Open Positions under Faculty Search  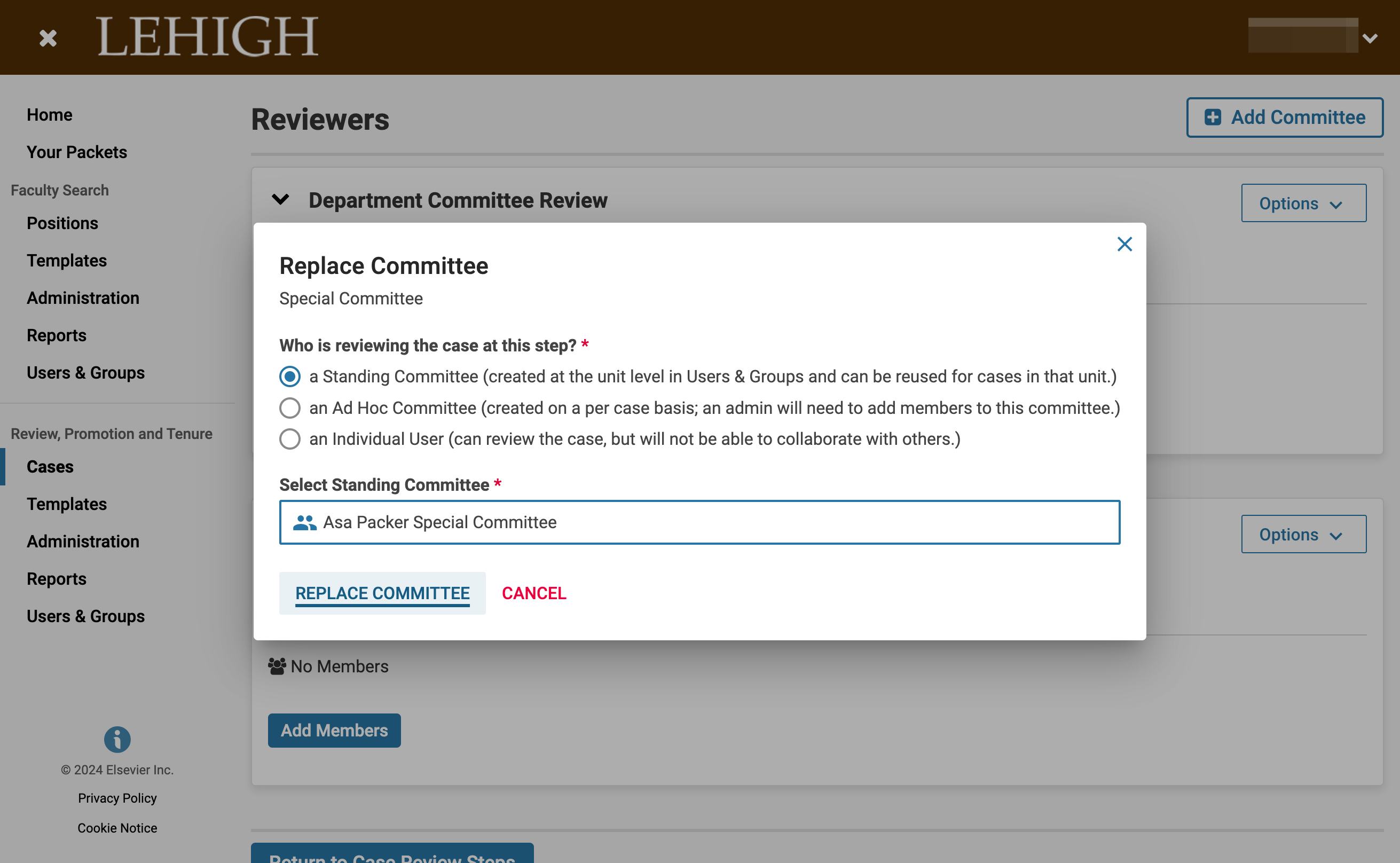(x=63, y=223)
